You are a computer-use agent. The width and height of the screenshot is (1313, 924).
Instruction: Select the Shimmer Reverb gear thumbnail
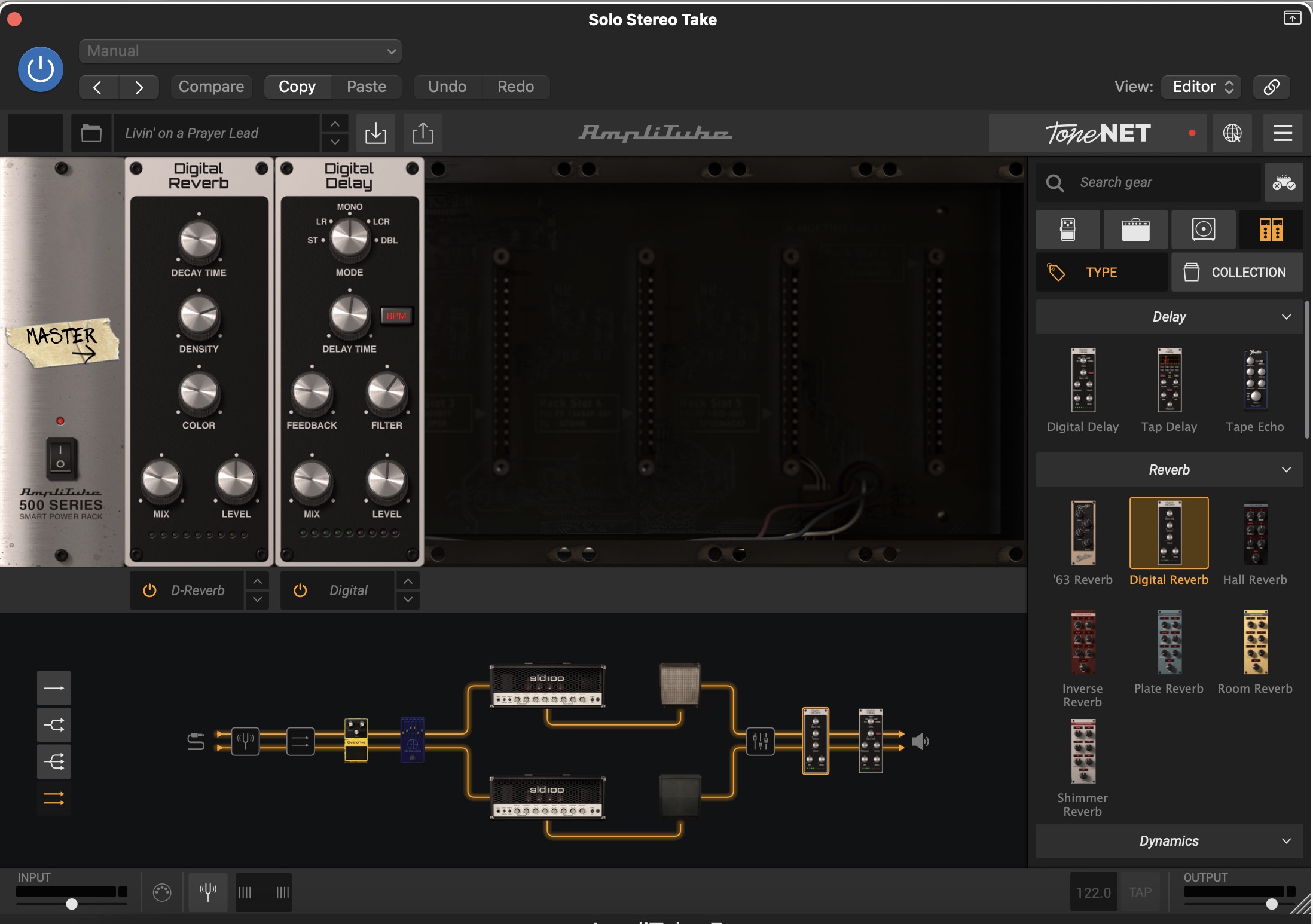1083,751
